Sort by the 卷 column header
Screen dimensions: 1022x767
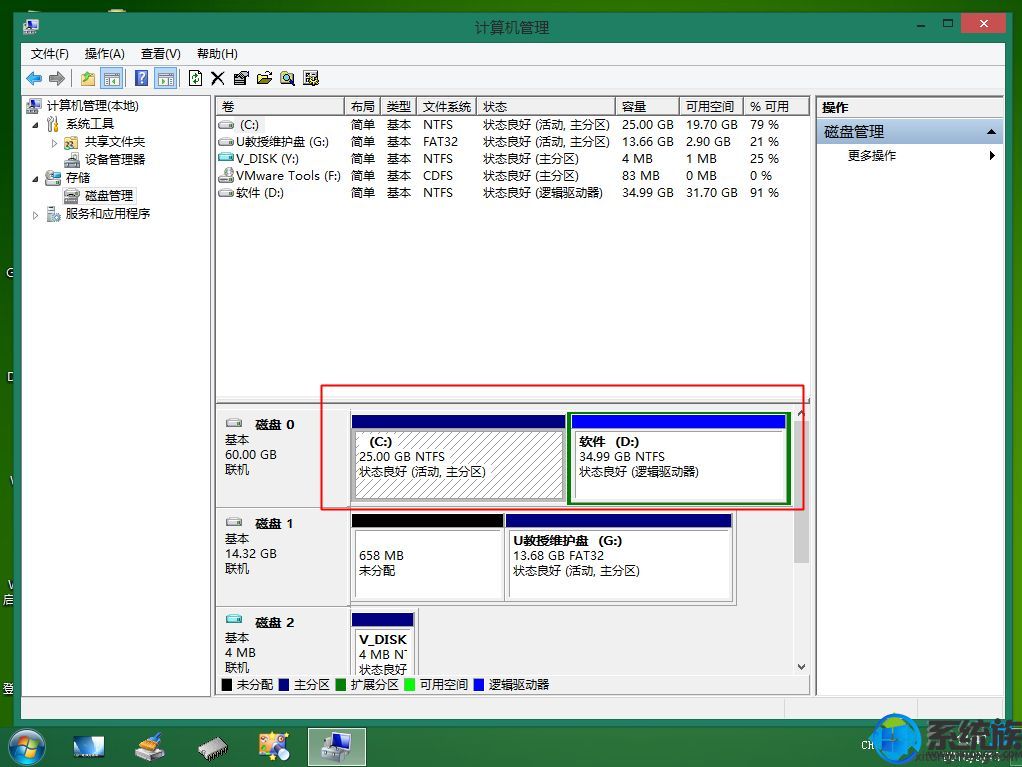280,106
